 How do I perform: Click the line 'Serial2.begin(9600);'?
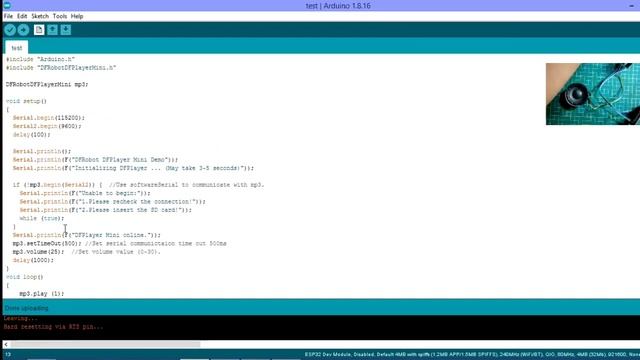pyautogui.click(x=47, y=126)
